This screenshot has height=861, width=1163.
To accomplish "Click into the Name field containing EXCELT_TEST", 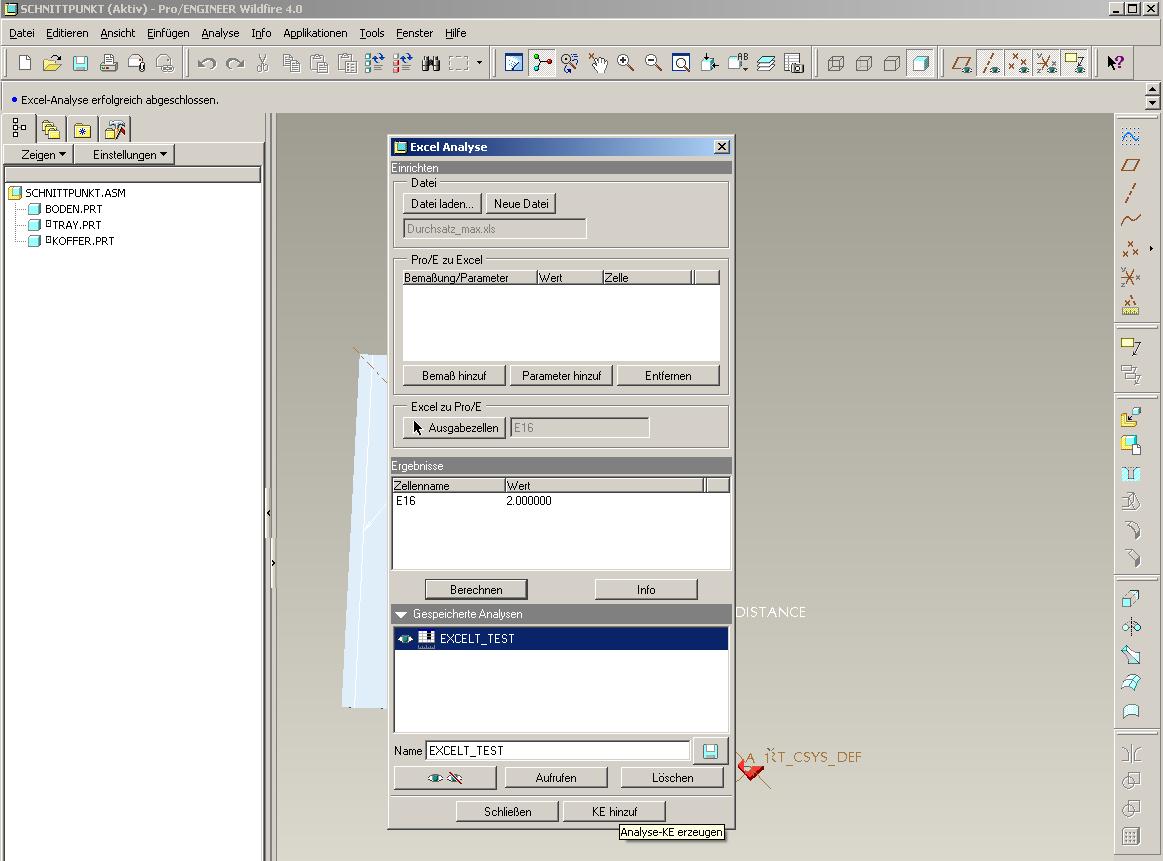I will pos(558,751).
